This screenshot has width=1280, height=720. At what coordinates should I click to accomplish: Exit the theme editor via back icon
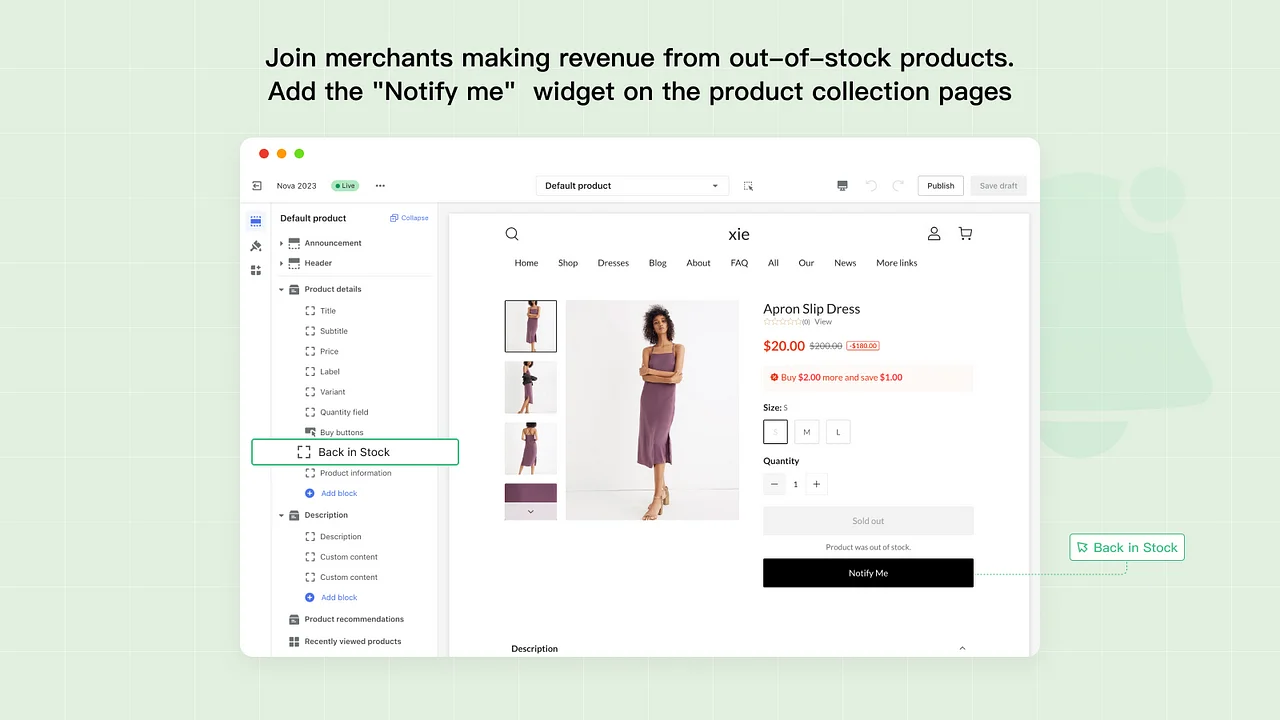tap(258, 185)
